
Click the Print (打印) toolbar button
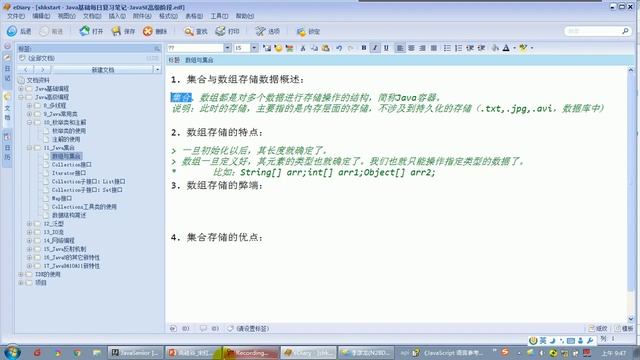click(227, 31)
